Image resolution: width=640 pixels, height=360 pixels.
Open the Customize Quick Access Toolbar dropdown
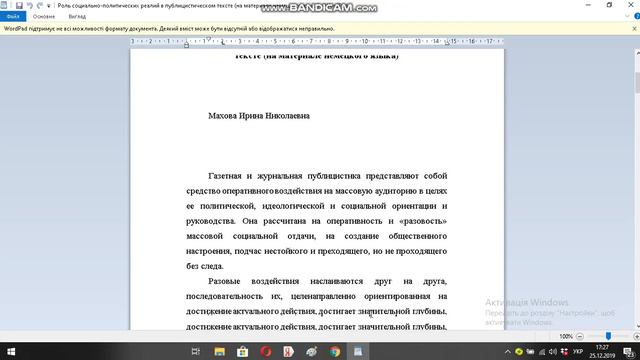pos(49,6)
